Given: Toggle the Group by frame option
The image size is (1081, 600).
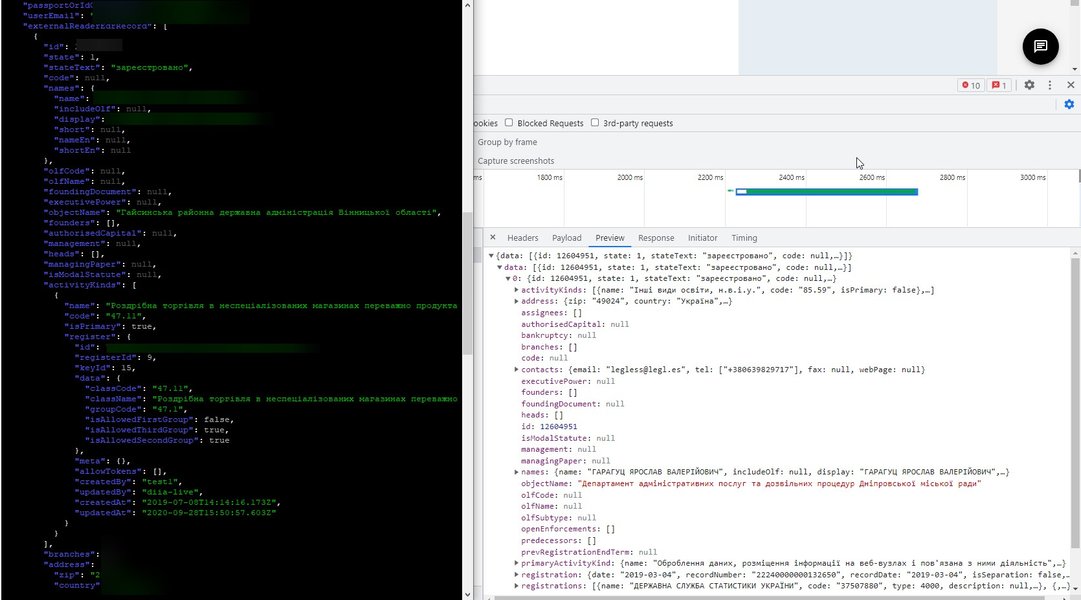Looking at the screenshot, I should point(507,142).
